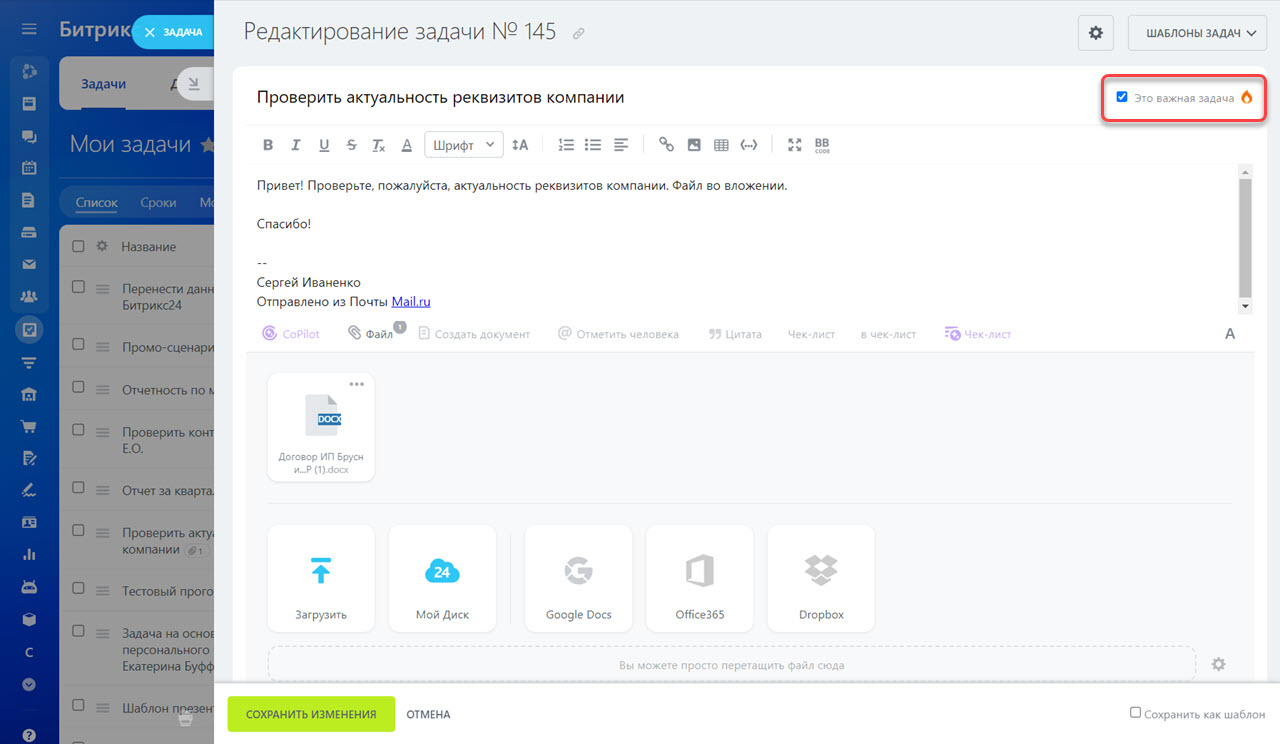Insert spoiler block icon

[x=749, y=145]
